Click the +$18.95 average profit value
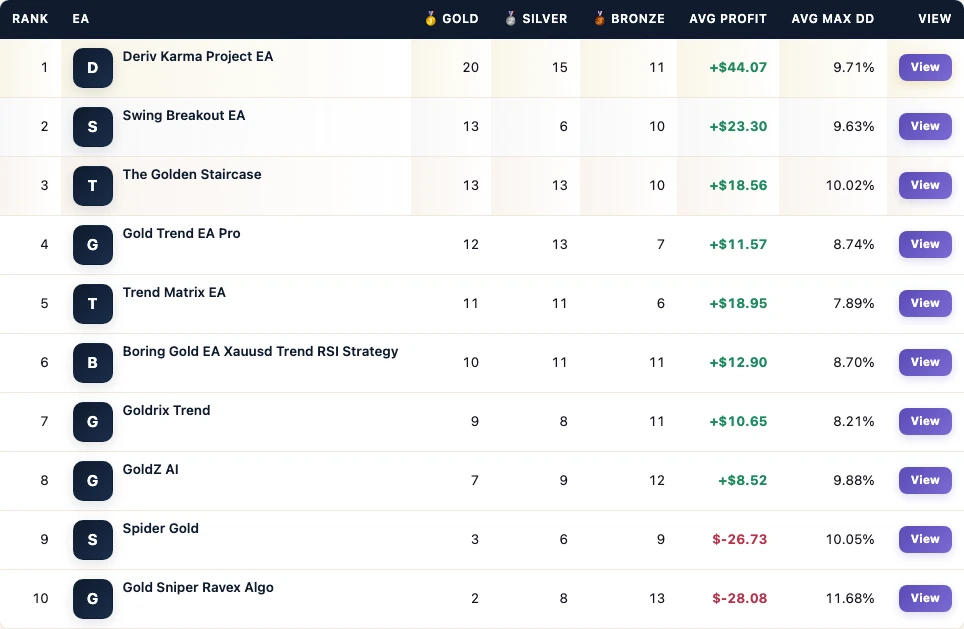Image resolution: width=964 pixels, height=629 pixels. (738, 304)
